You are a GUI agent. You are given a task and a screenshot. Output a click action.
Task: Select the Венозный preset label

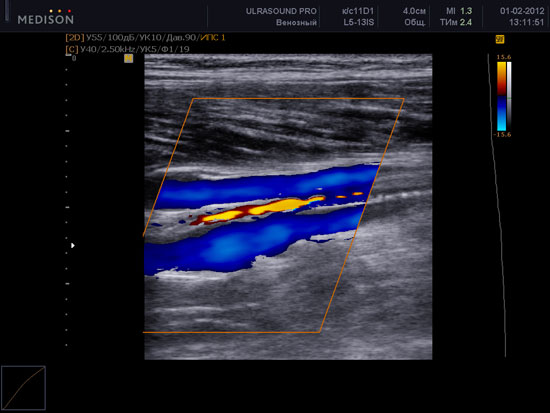tap(296, 23)
